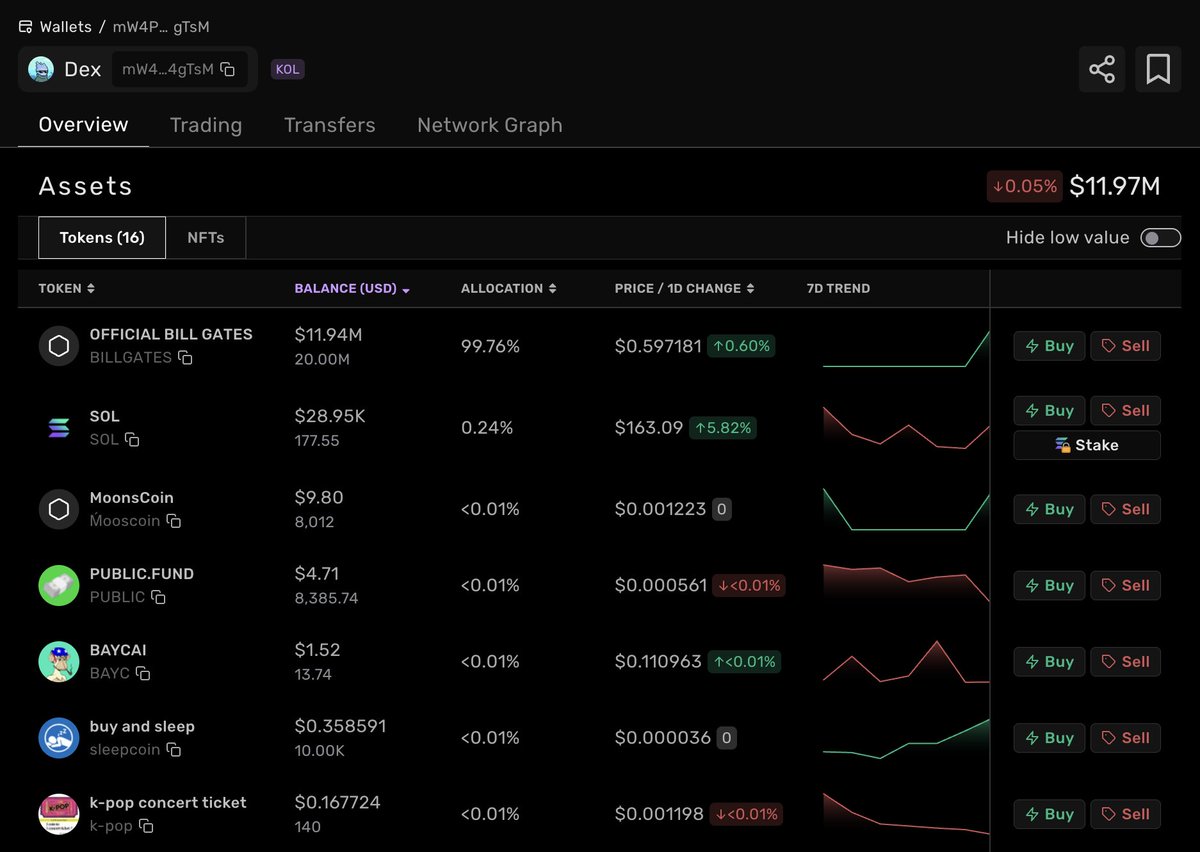
Task: Click Sell in the buy and sleep row
Action: [1125, 738]
